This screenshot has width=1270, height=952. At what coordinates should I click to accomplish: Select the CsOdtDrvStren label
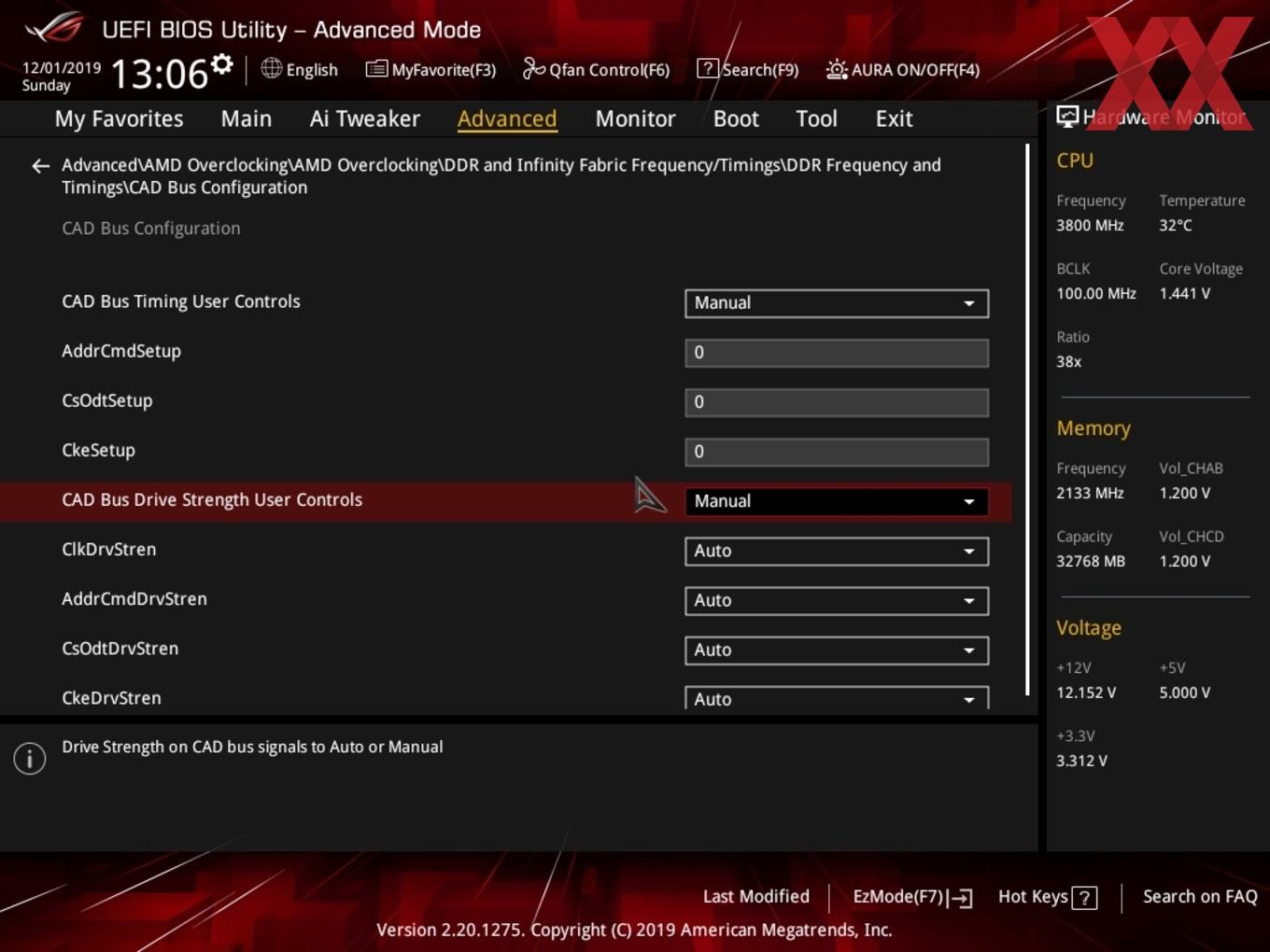120,648
